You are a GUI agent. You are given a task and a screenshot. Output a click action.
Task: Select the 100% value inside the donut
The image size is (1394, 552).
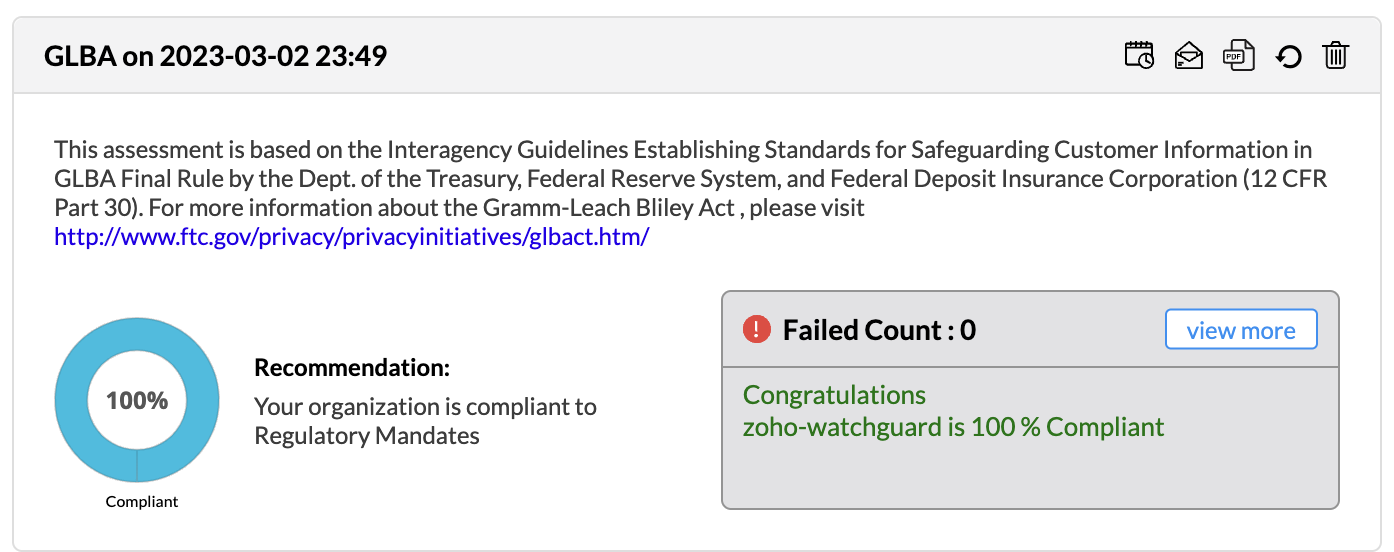(137, 401)
